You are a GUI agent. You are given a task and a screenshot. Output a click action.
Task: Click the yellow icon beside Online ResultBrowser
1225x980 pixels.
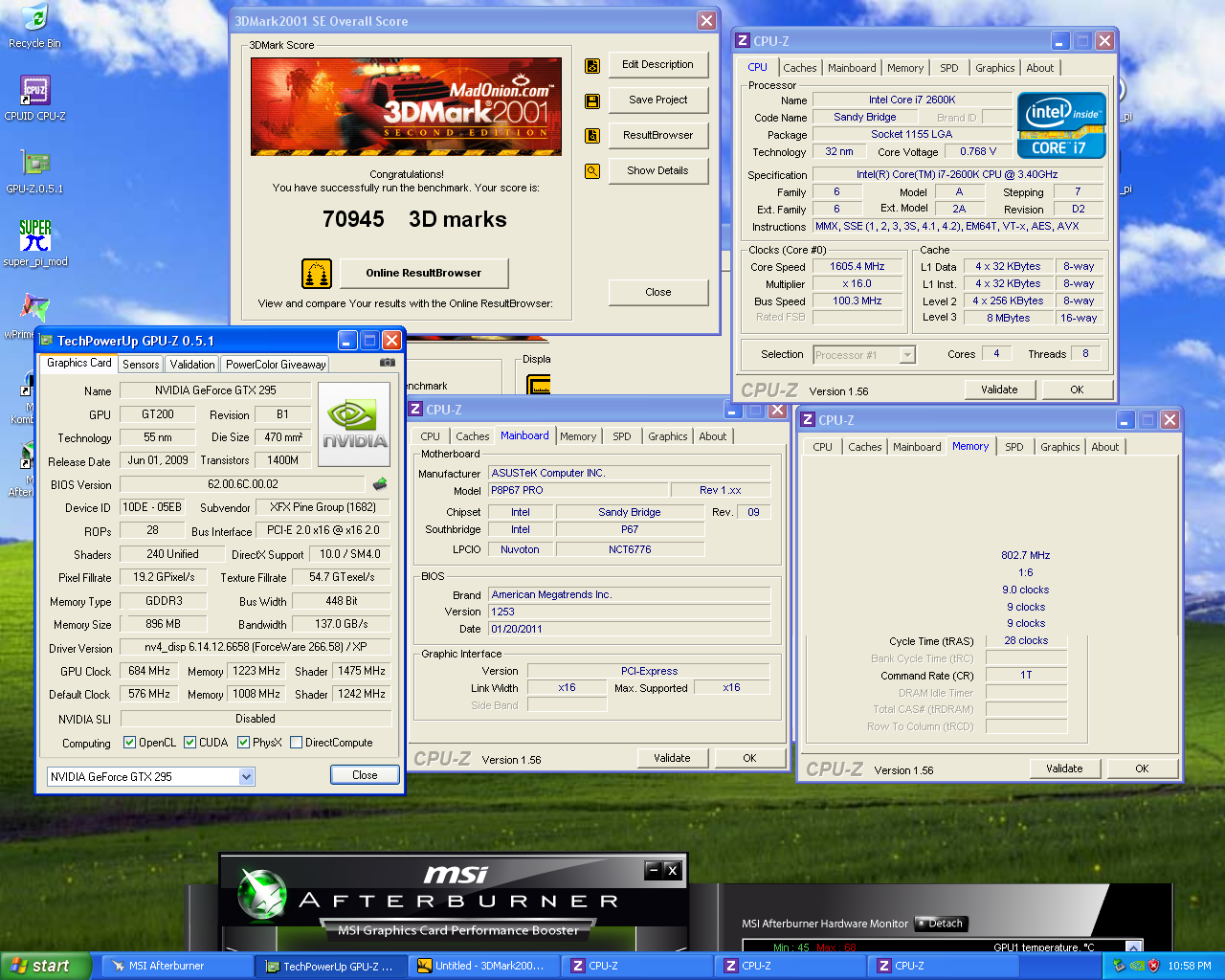point(317,274)
